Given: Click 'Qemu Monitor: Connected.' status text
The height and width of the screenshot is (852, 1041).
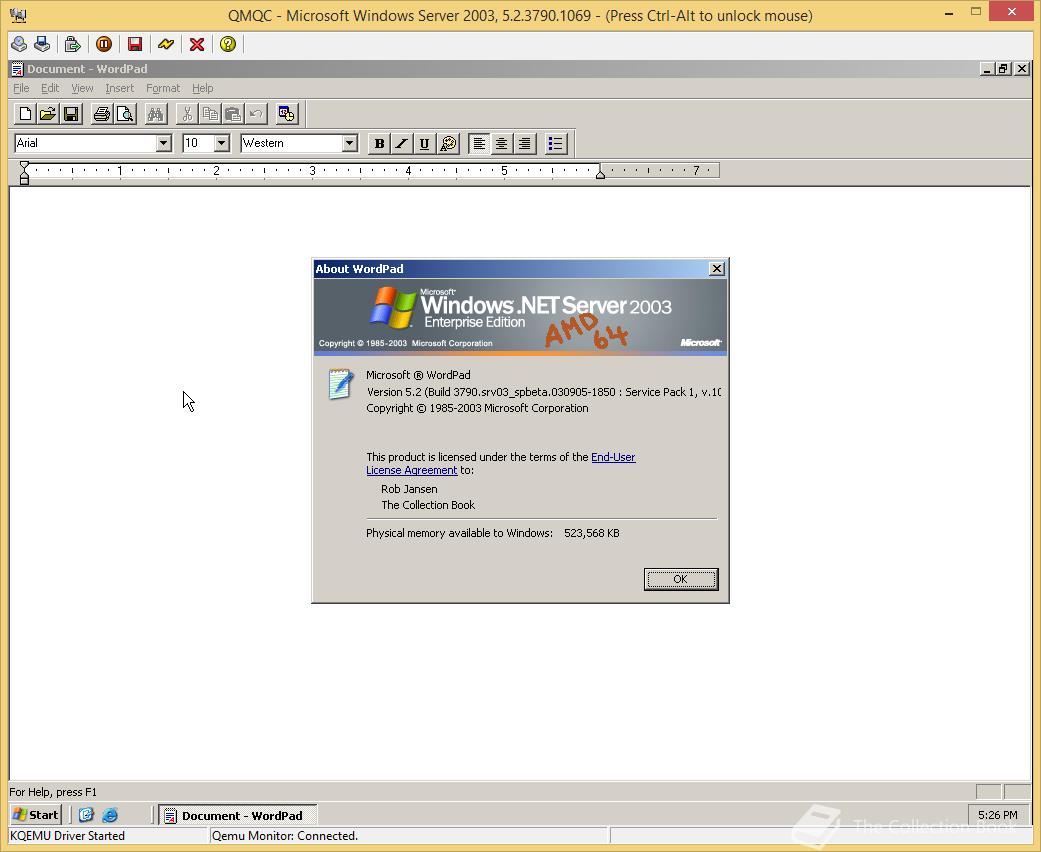Looking at the screenshot, I should [285, 835].
